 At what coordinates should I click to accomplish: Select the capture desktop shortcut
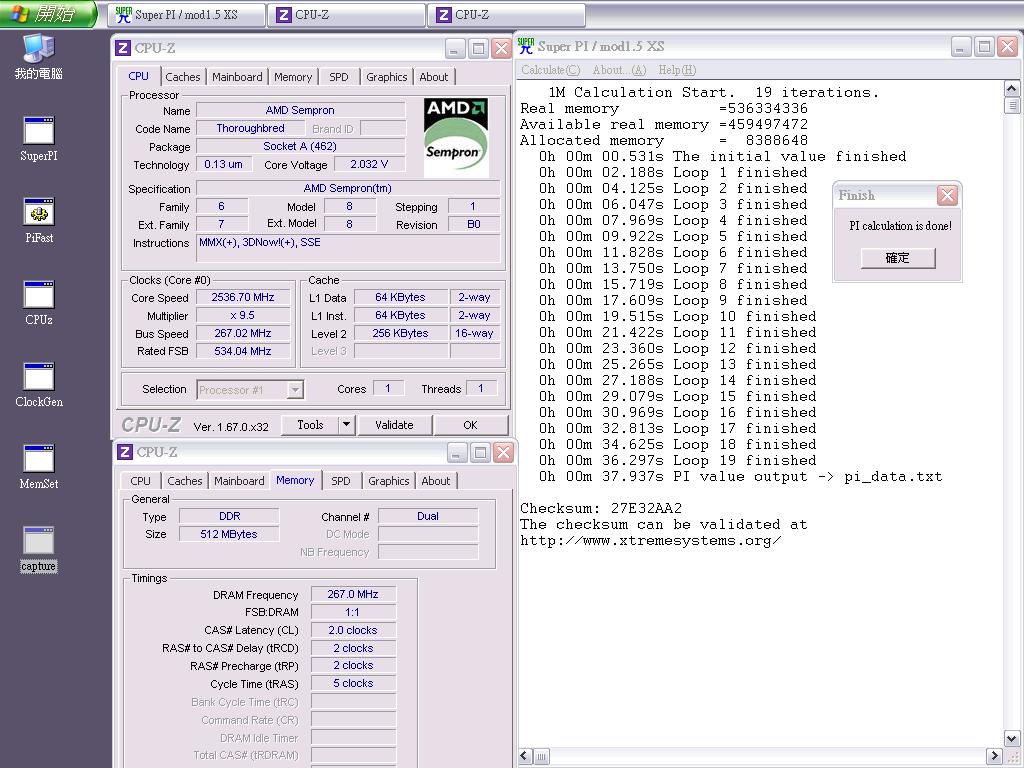(x=39, y=550)
